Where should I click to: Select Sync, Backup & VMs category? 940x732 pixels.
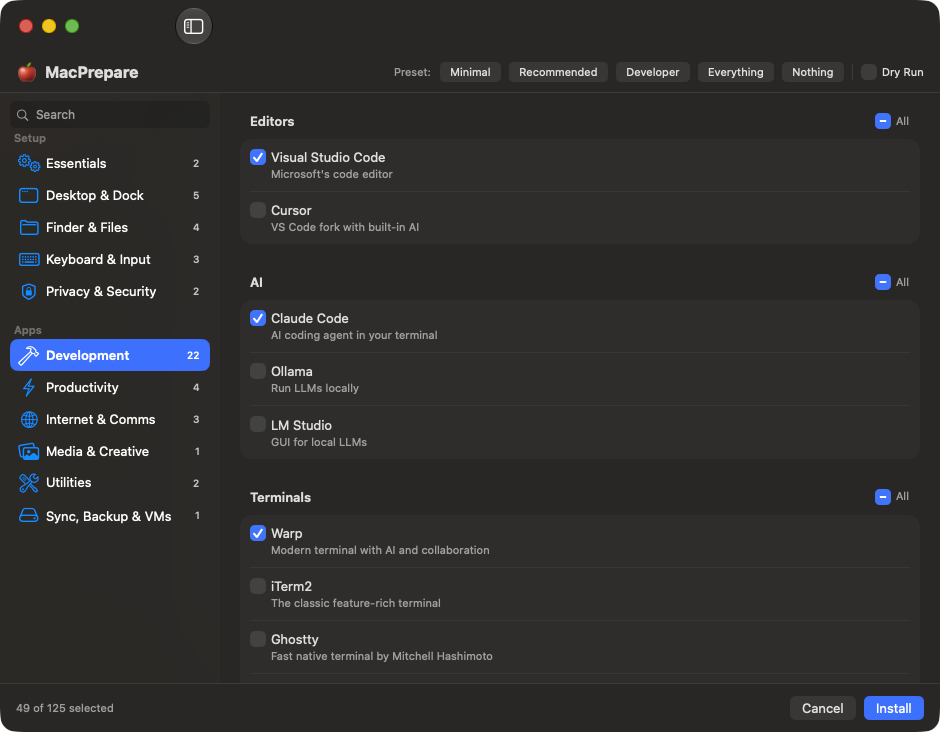coord(110,516)
